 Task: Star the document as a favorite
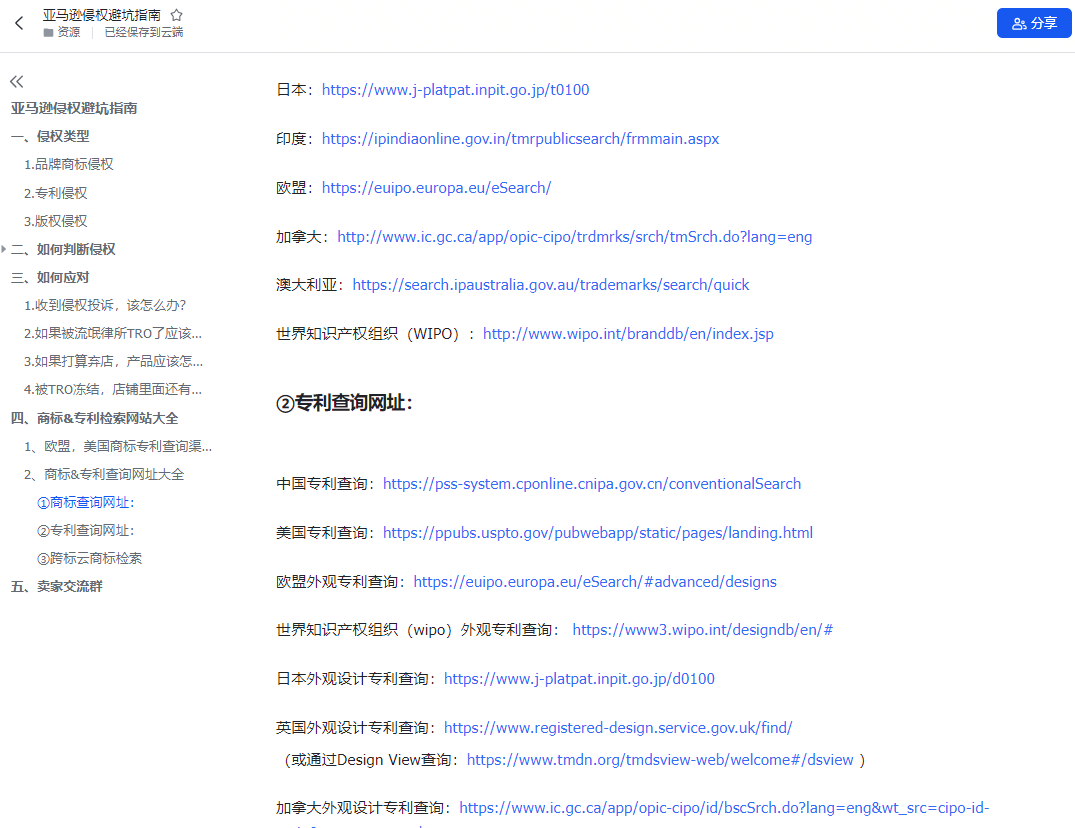tap(175, 15)
